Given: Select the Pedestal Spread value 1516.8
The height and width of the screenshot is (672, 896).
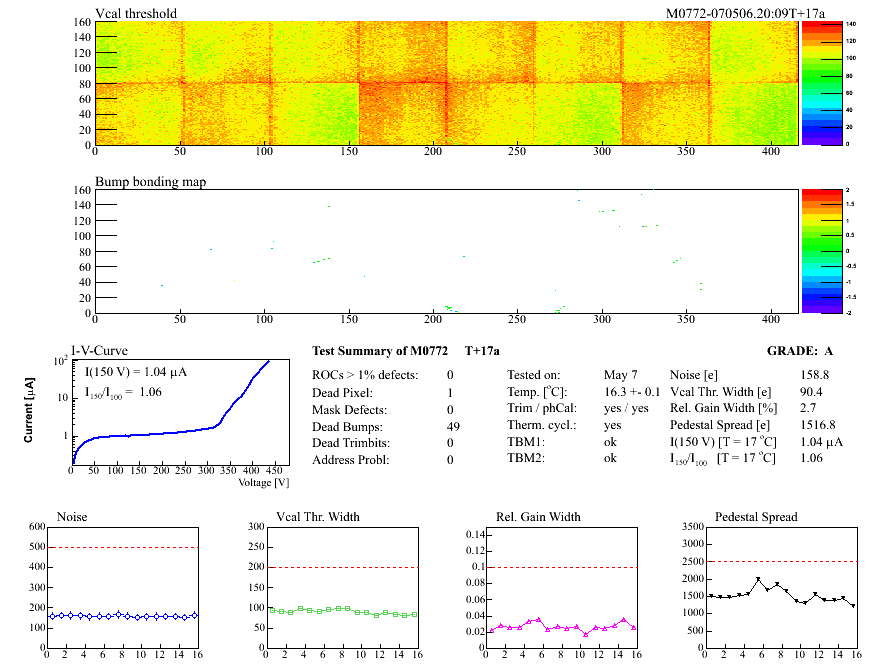Looking at the screenshot, I should 819,426.
